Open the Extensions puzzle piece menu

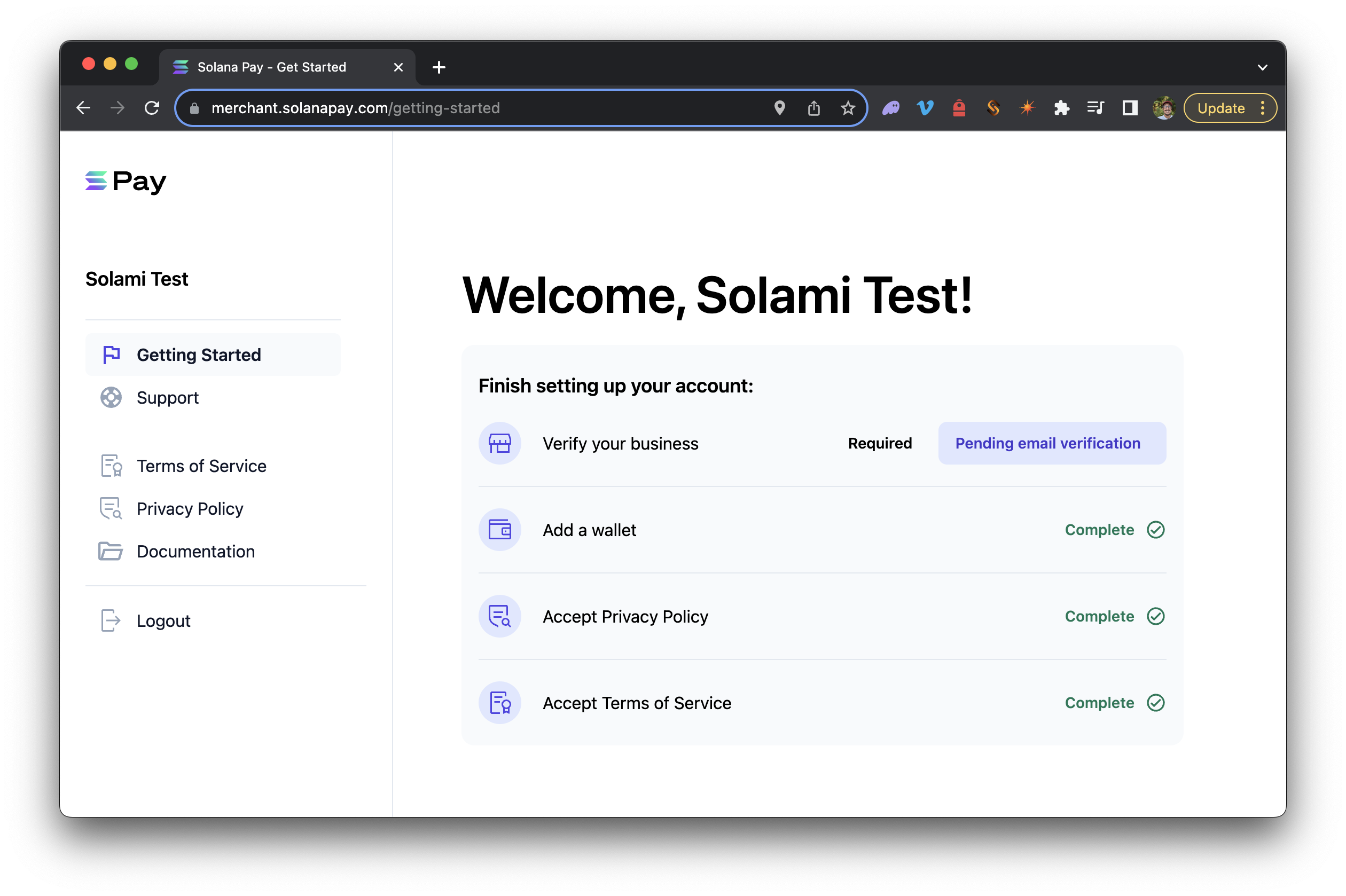tap(1061, 108)
